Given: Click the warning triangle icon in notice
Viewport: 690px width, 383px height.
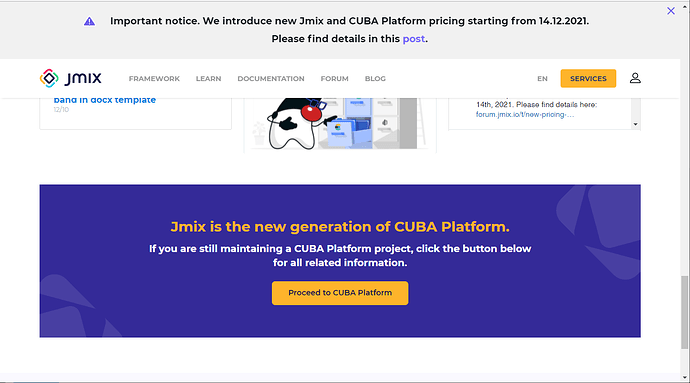Looking at the screenshot, I should (x=89, y=22).
